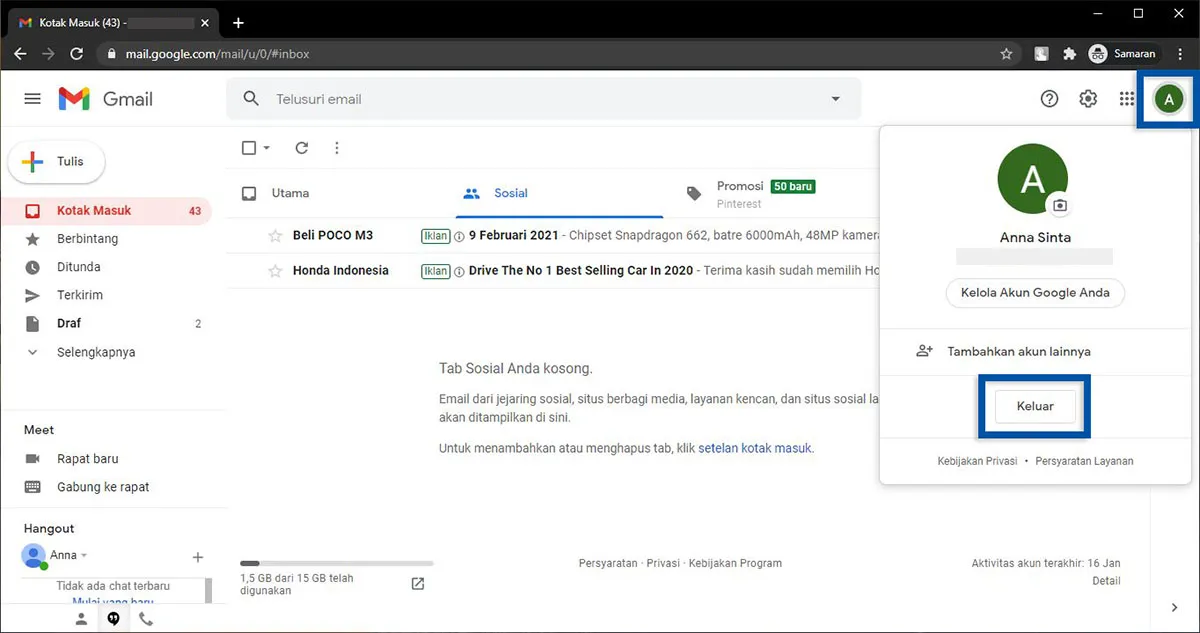
Task: Click the Google apps grid icon
Action: [x=1126, y=98]
